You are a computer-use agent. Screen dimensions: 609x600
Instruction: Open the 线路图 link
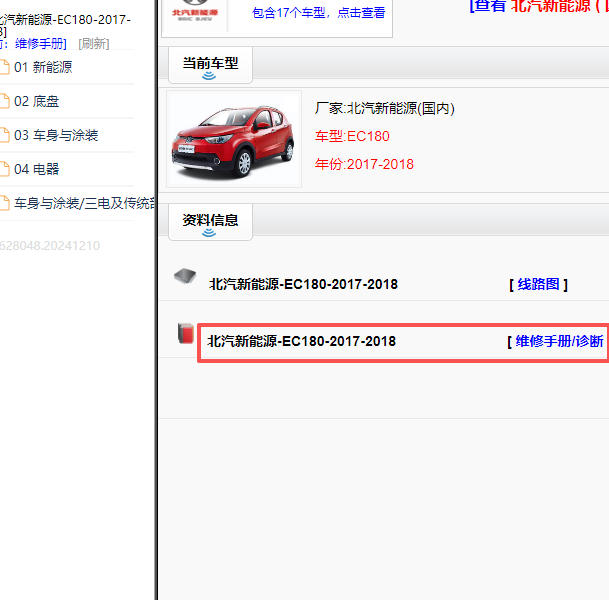[538, 284]
